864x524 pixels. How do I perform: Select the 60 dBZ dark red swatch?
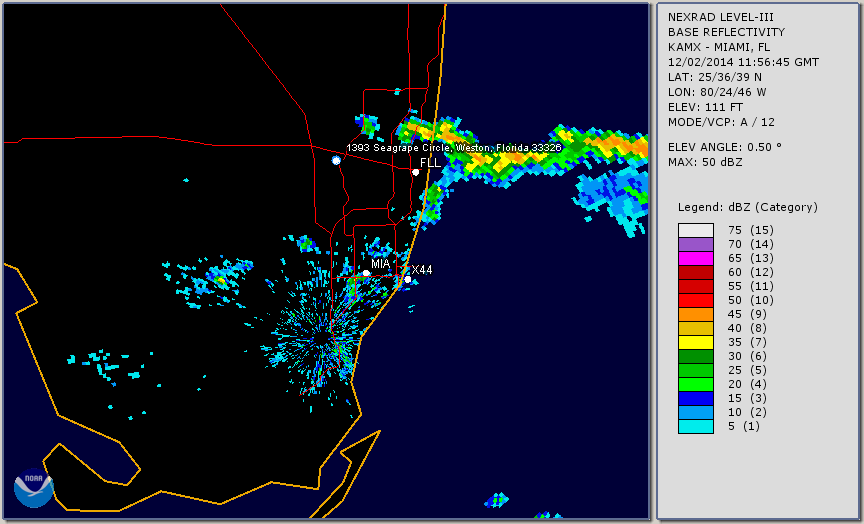pos(696,273)
